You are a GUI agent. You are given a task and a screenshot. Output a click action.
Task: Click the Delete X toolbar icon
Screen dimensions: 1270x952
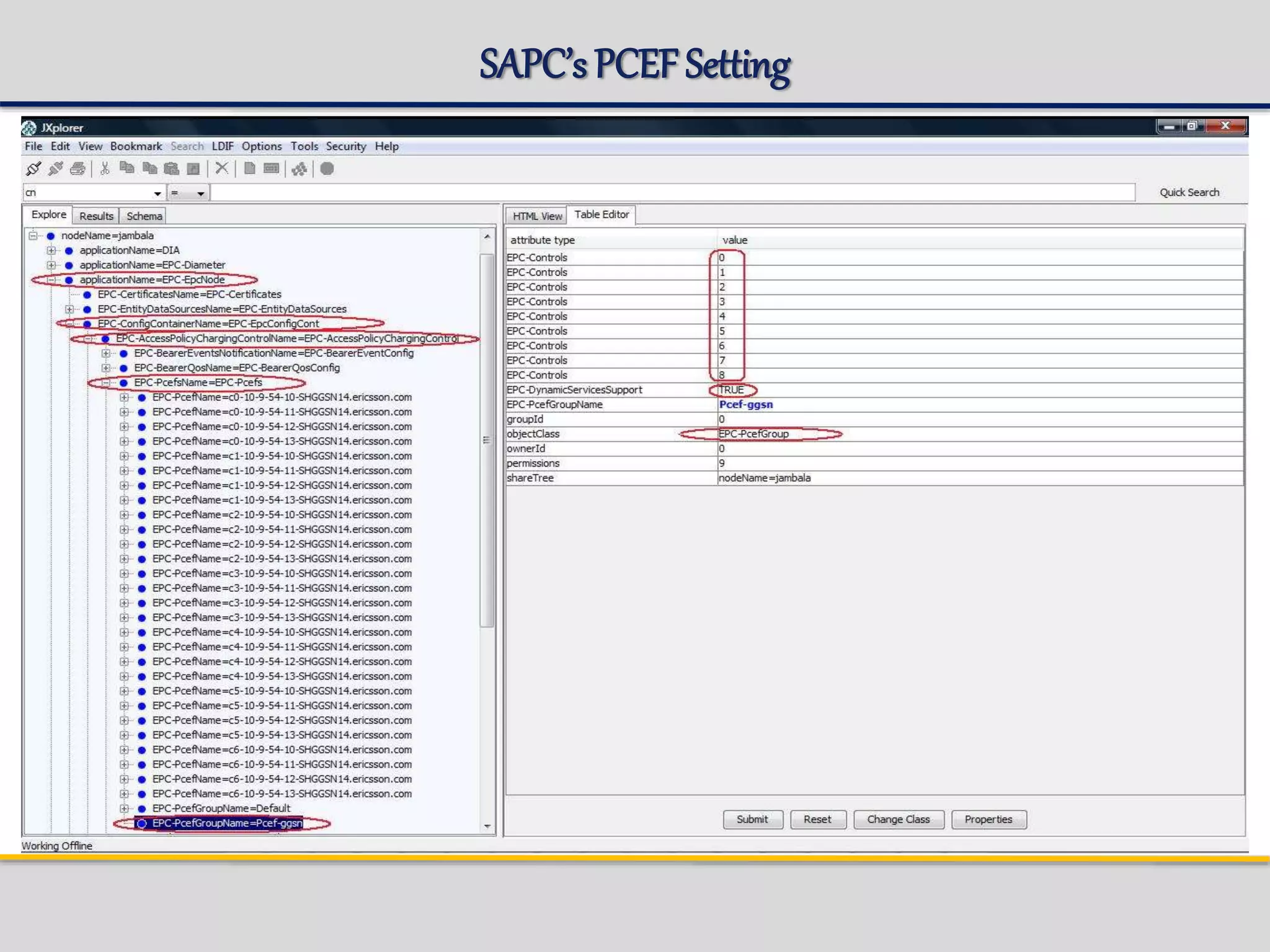221,169
